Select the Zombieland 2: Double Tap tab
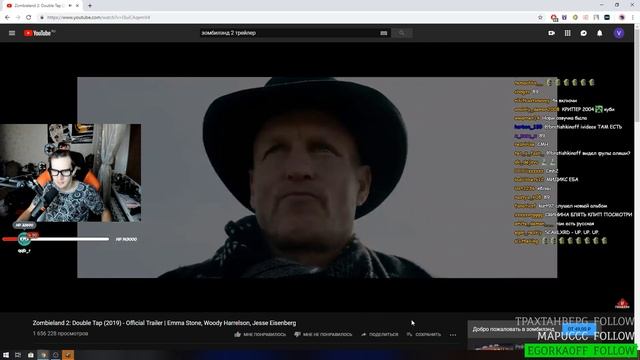The width and height of the screenshot is (640, 360). tap(41, 6)
